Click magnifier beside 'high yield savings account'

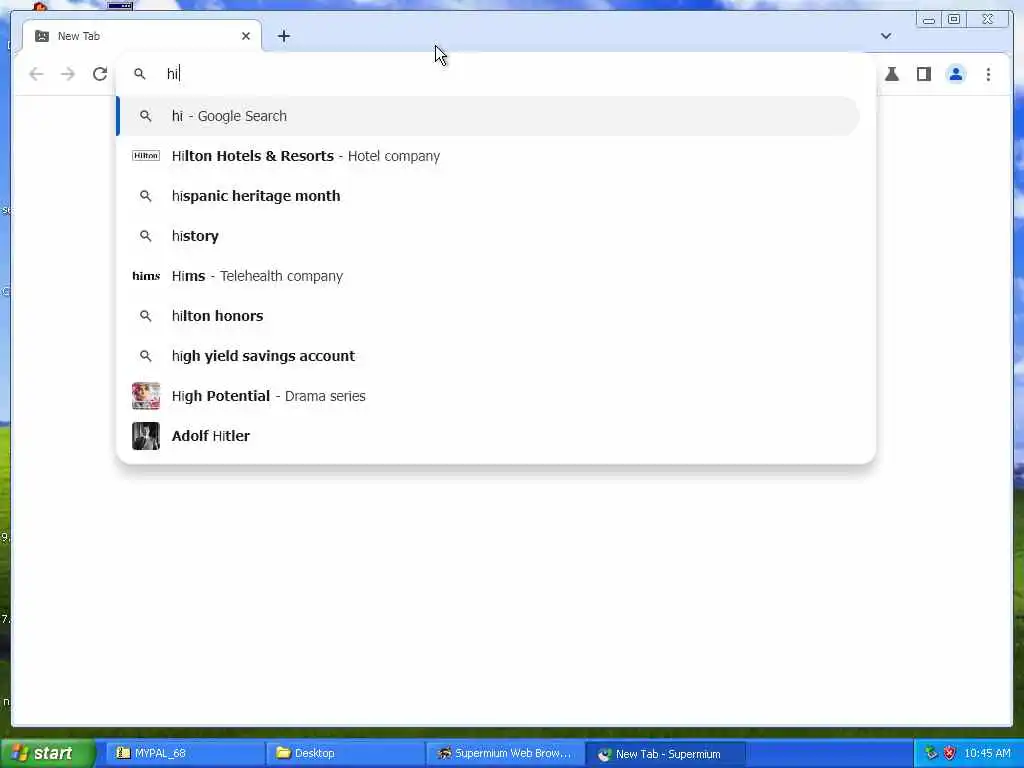tap(146, 356)
